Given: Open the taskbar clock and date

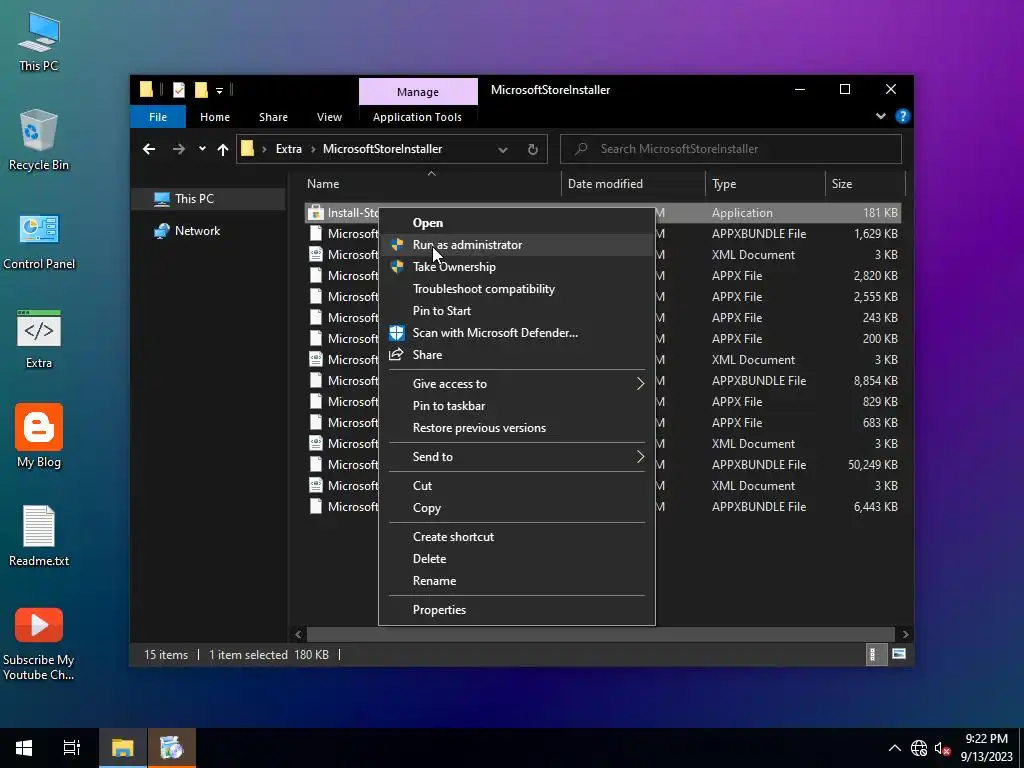Looking at the screenshot, I should click(986, 748).
